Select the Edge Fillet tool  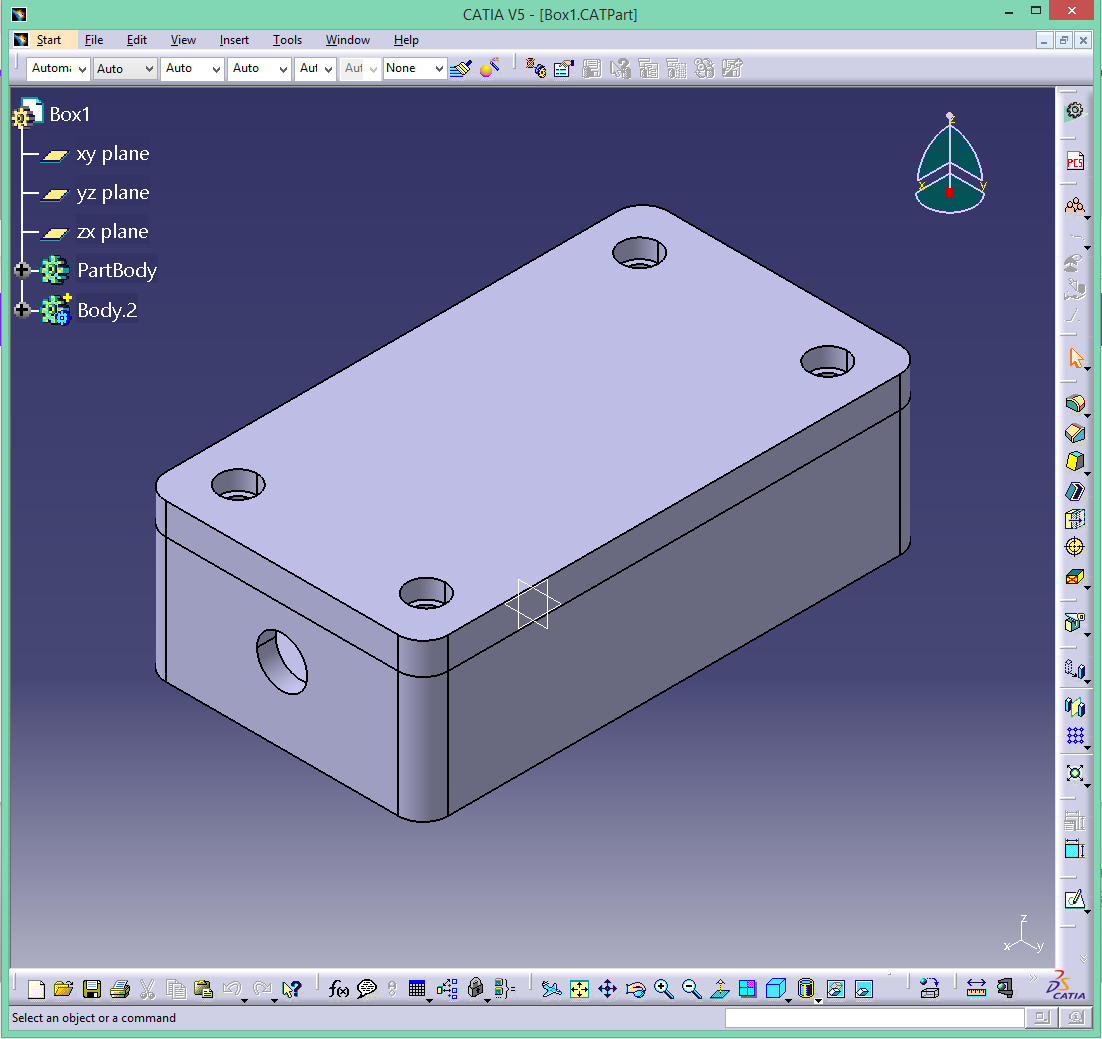[1075, 403]
